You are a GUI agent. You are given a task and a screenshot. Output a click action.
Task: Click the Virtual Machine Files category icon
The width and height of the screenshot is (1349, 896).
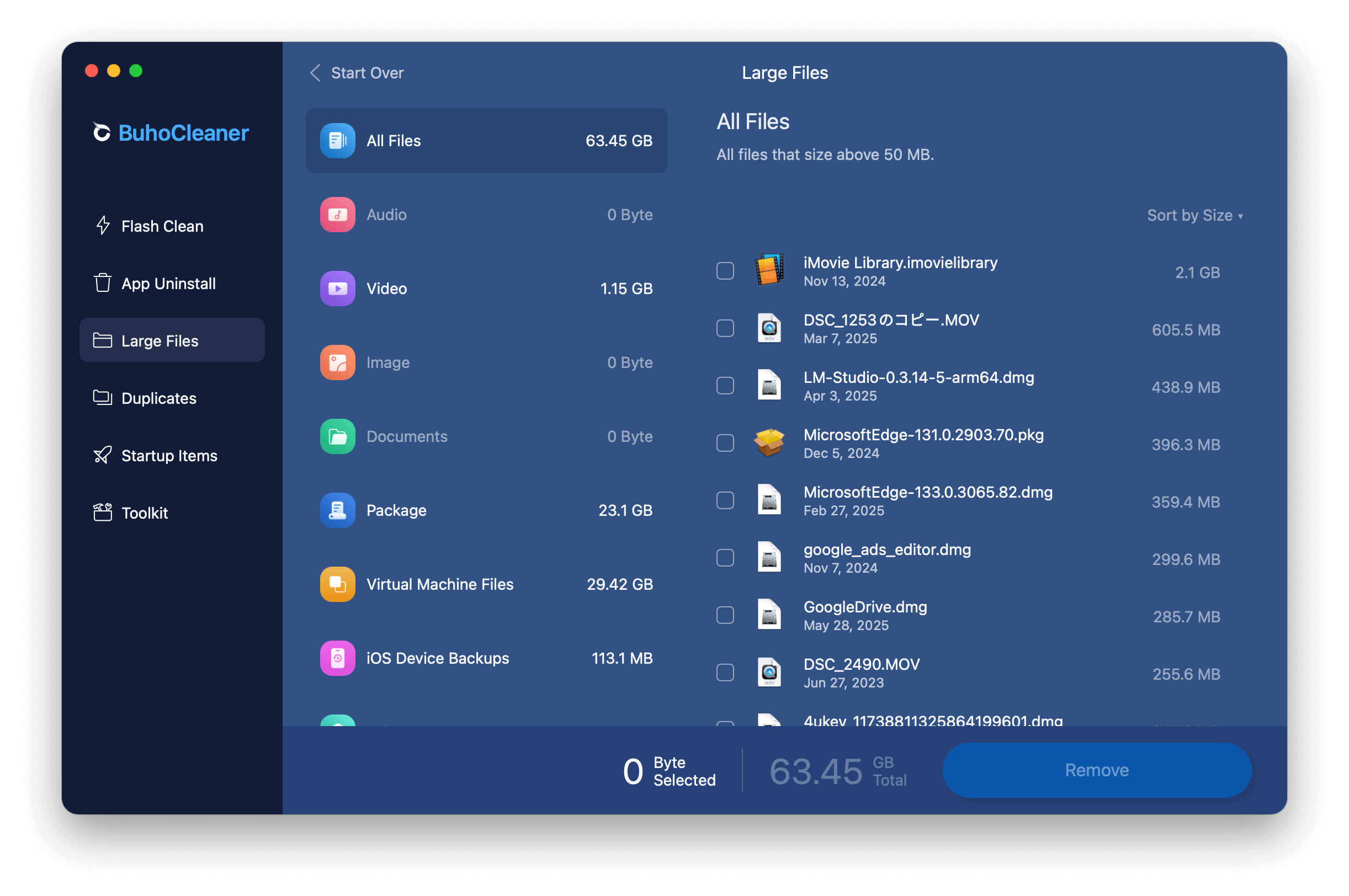[x=337, y=584]
